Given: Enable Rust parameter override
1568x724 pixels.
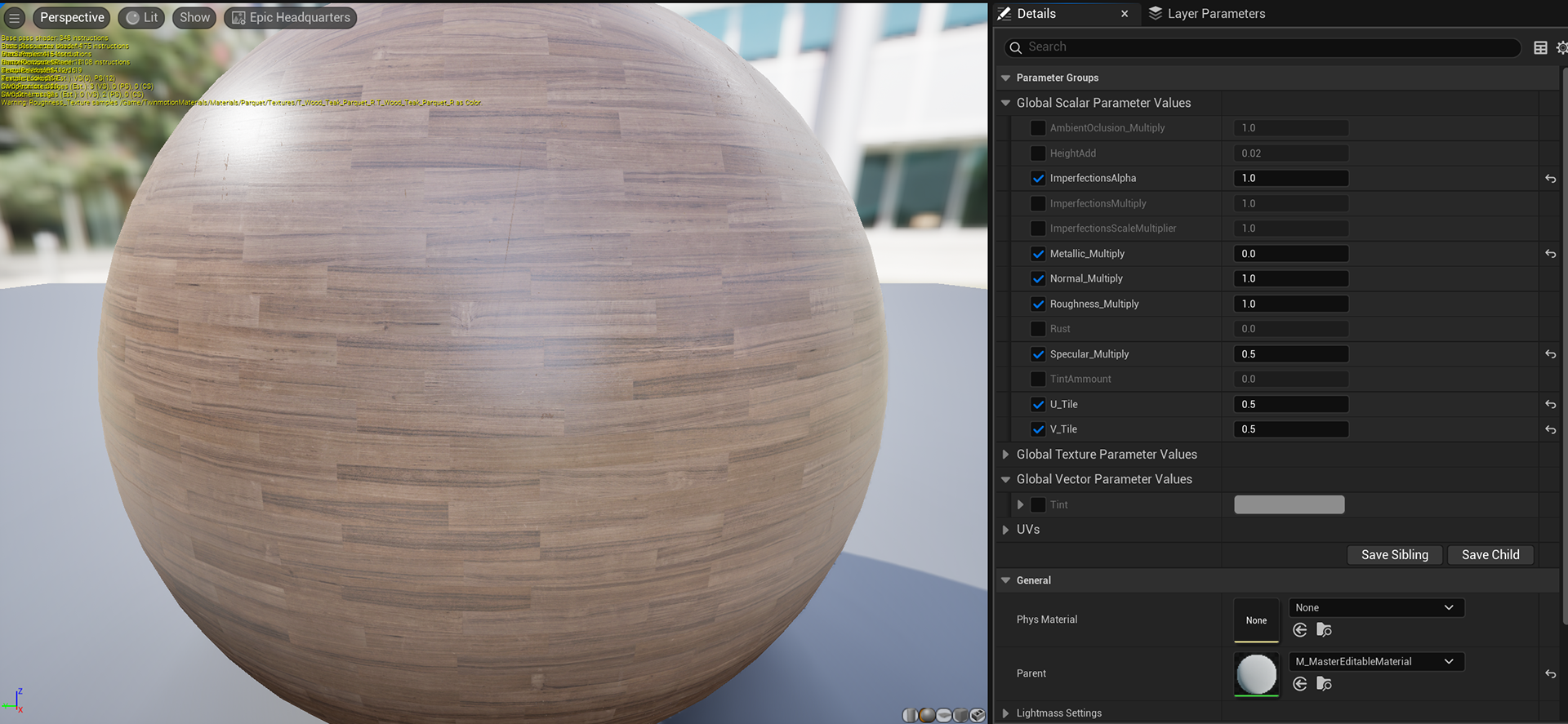Looking at the screenshot, I should coord(1038,329).
